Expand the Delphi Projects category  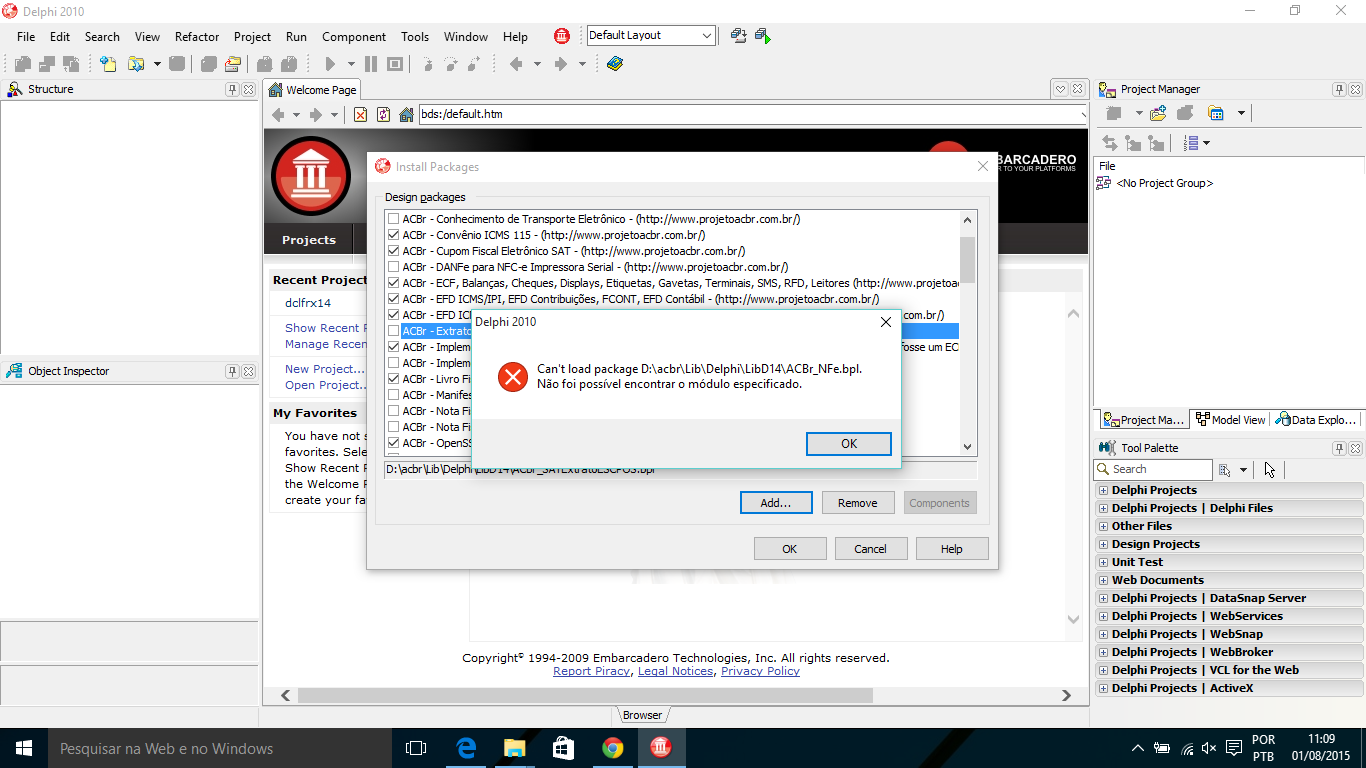(1103, 490)
